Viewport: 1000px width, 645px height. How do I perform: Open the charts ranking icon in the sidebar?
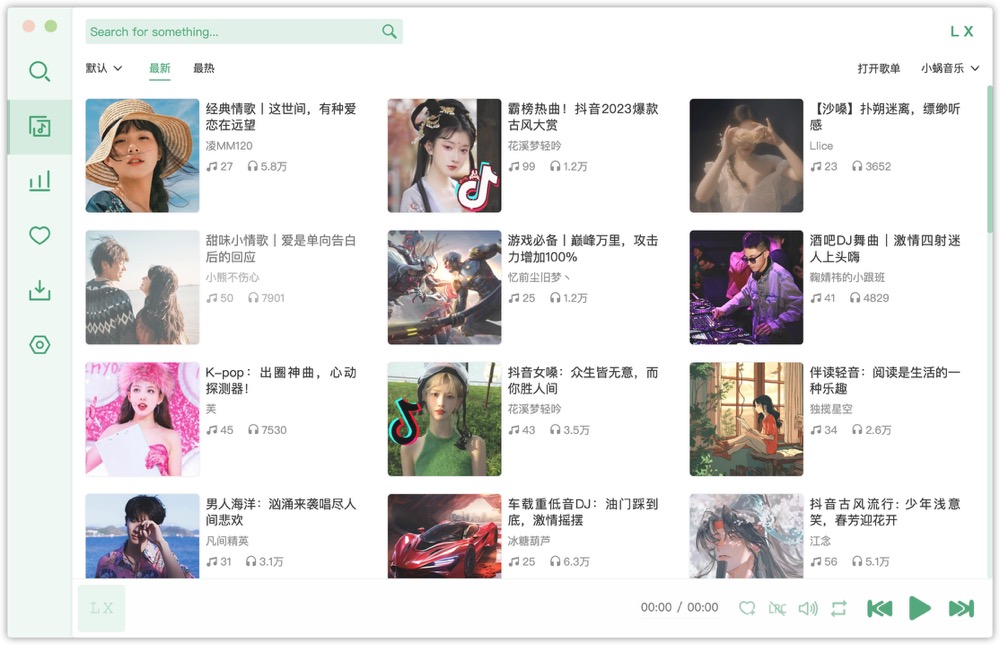coord(39,181)
